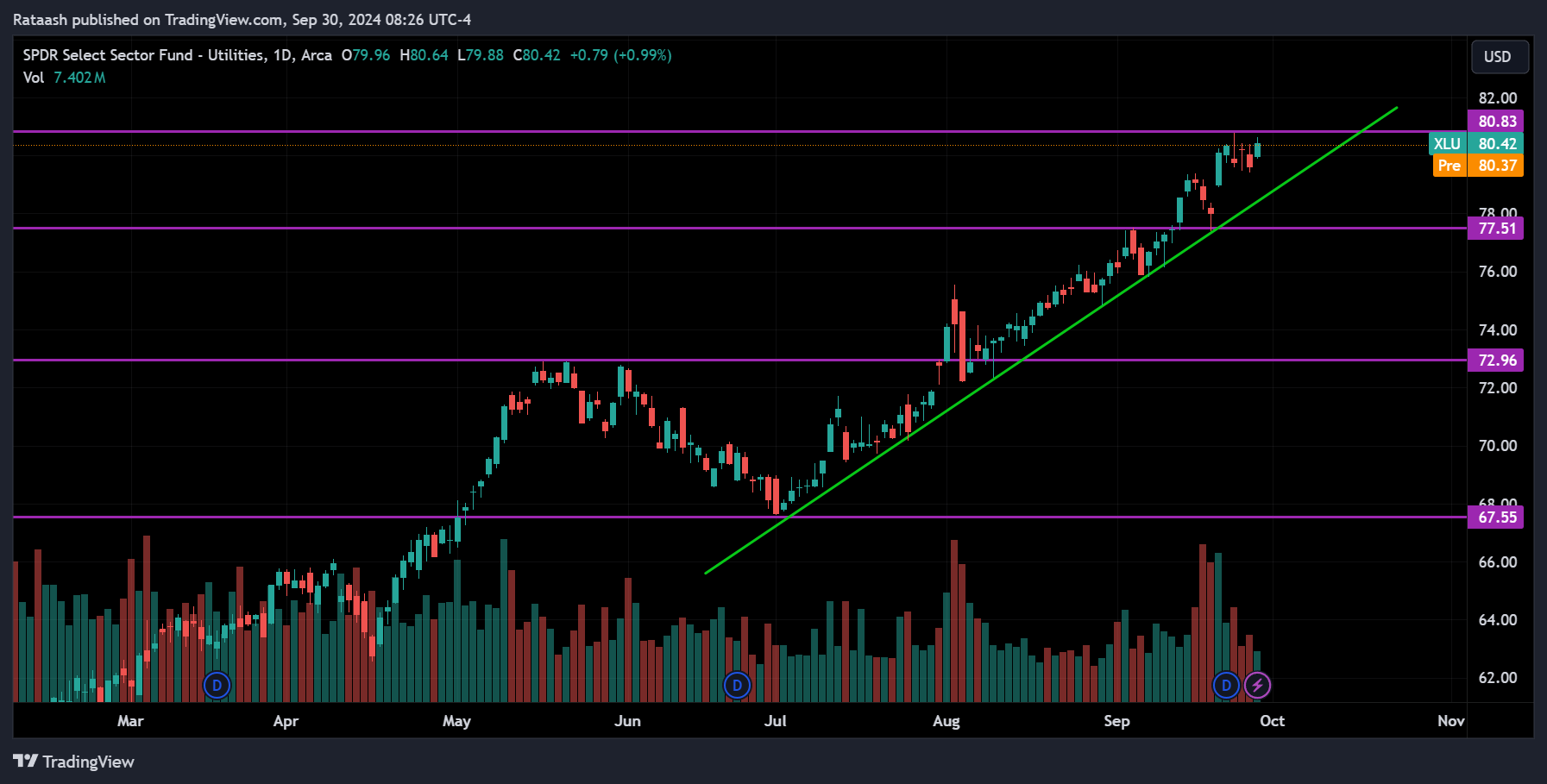
Task: Click the O79.96 open value in header
Action: point(366,55)
